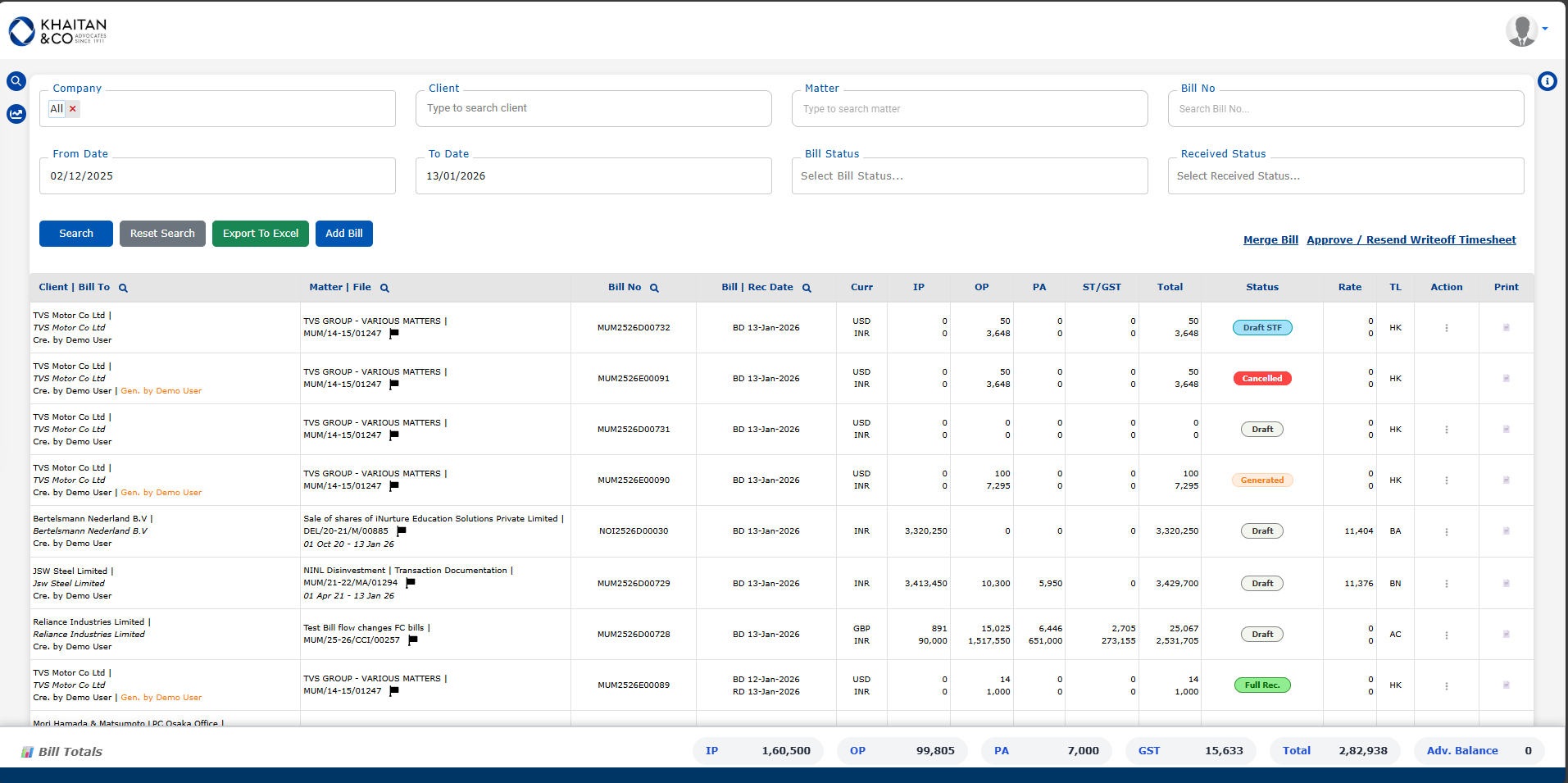Click search icon beside Bill | Rec Date header
The image size is (1568, 783).
click(x=807, y=288)
